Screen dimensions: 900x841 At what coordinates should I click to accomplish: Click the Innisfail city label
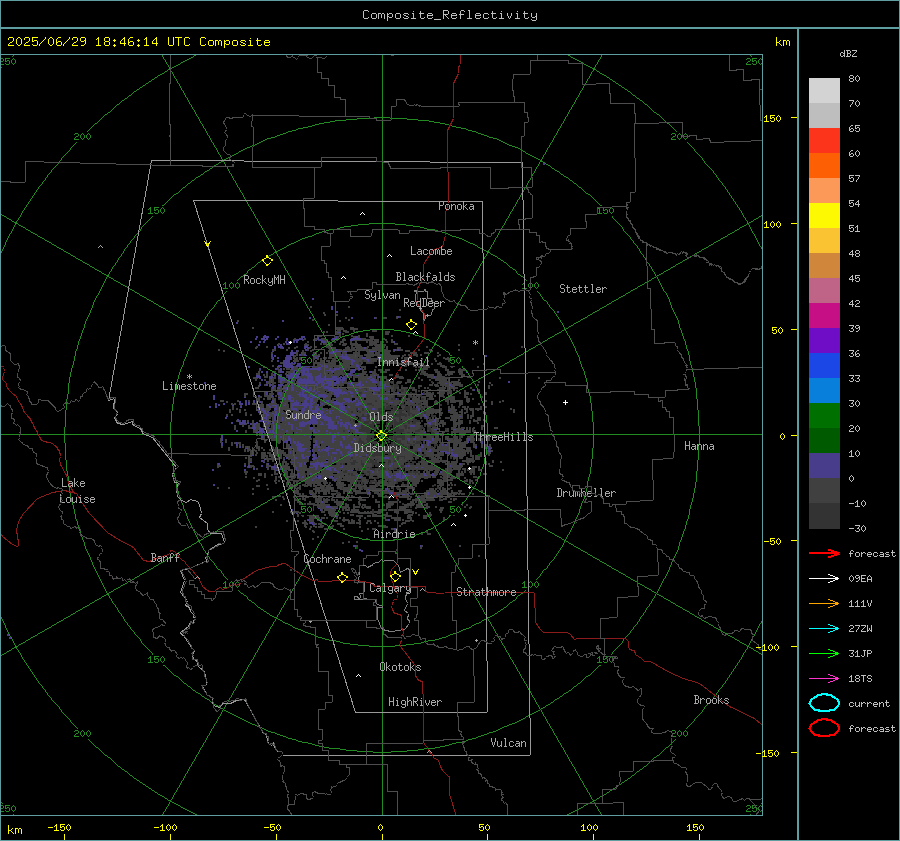[x=403, y=362]
